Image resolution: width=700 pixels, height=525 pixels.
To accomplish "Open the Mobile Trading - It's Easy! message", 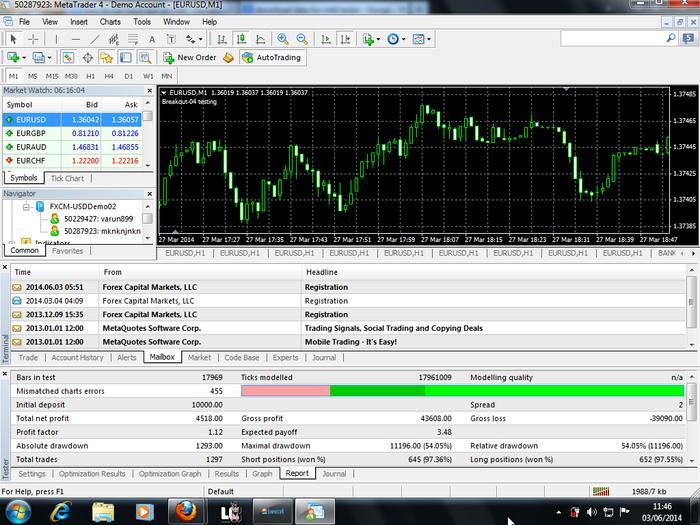I will (348, 342).
